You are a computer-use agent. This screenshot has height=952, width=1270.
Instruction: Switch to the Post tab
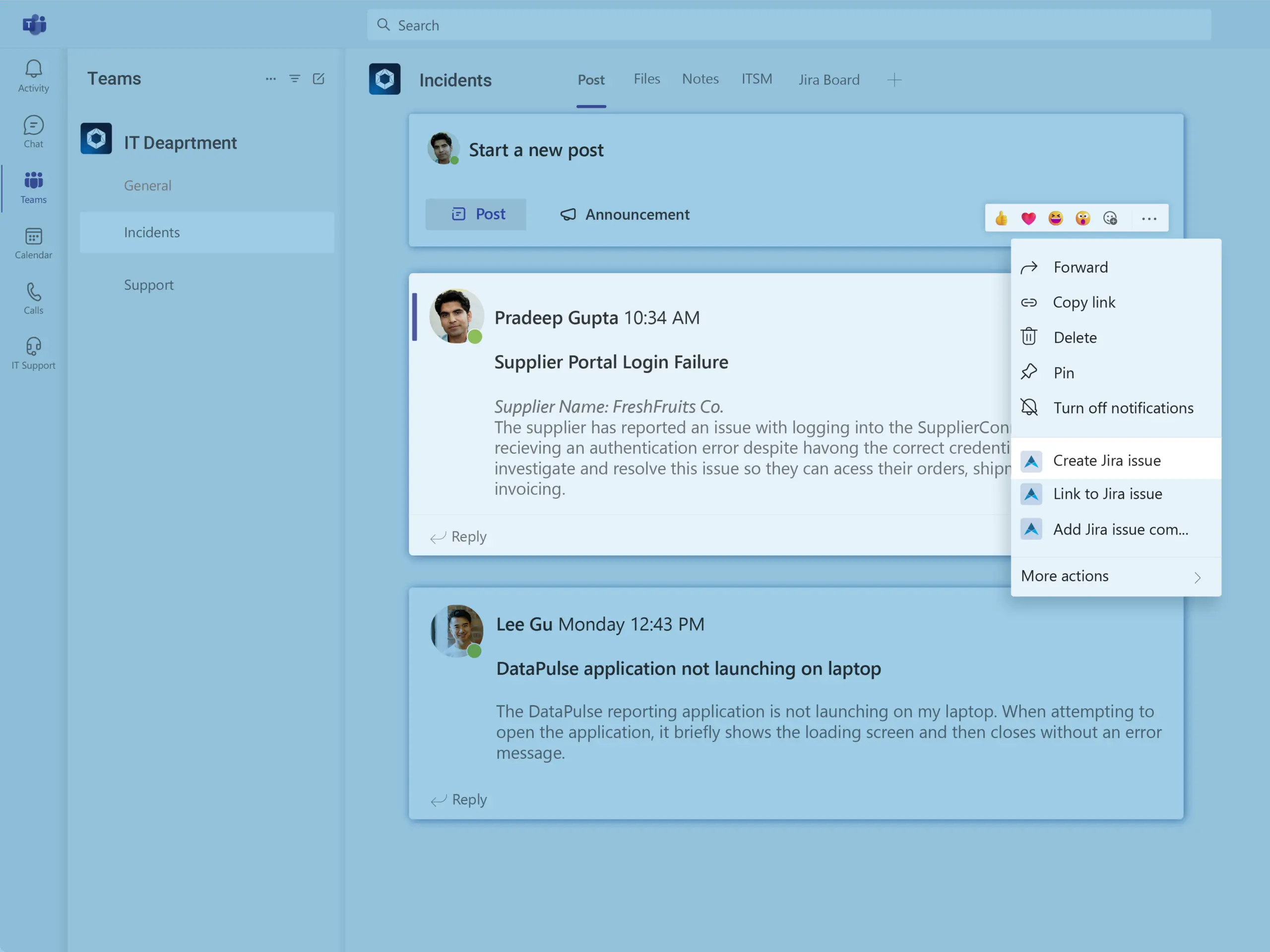tap(591, 80)
